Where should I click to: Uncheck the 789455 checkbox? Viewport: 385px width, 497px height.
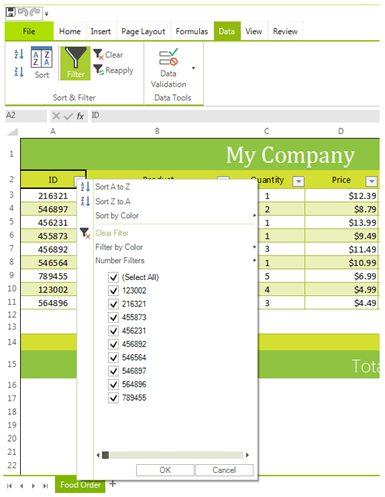coord(113,398)
